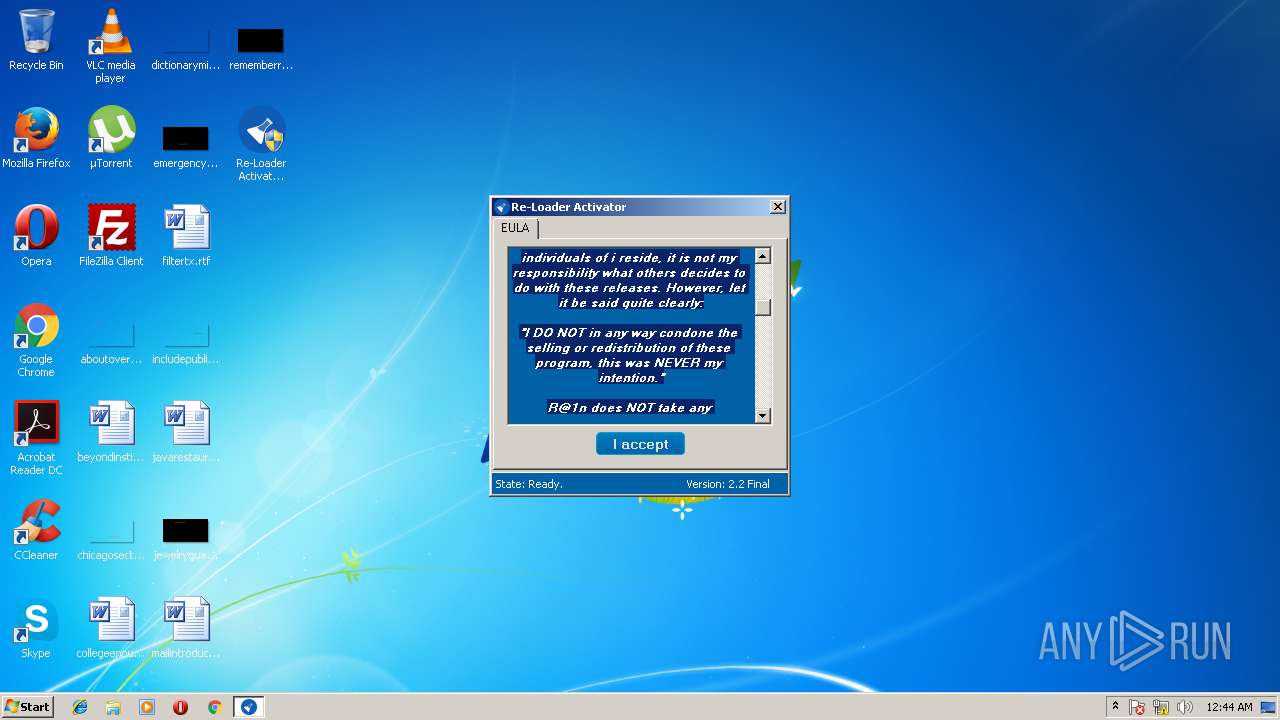Select the Mozilla Firefox desktop icon
The image size is (1280, 720).
point(36,138)
